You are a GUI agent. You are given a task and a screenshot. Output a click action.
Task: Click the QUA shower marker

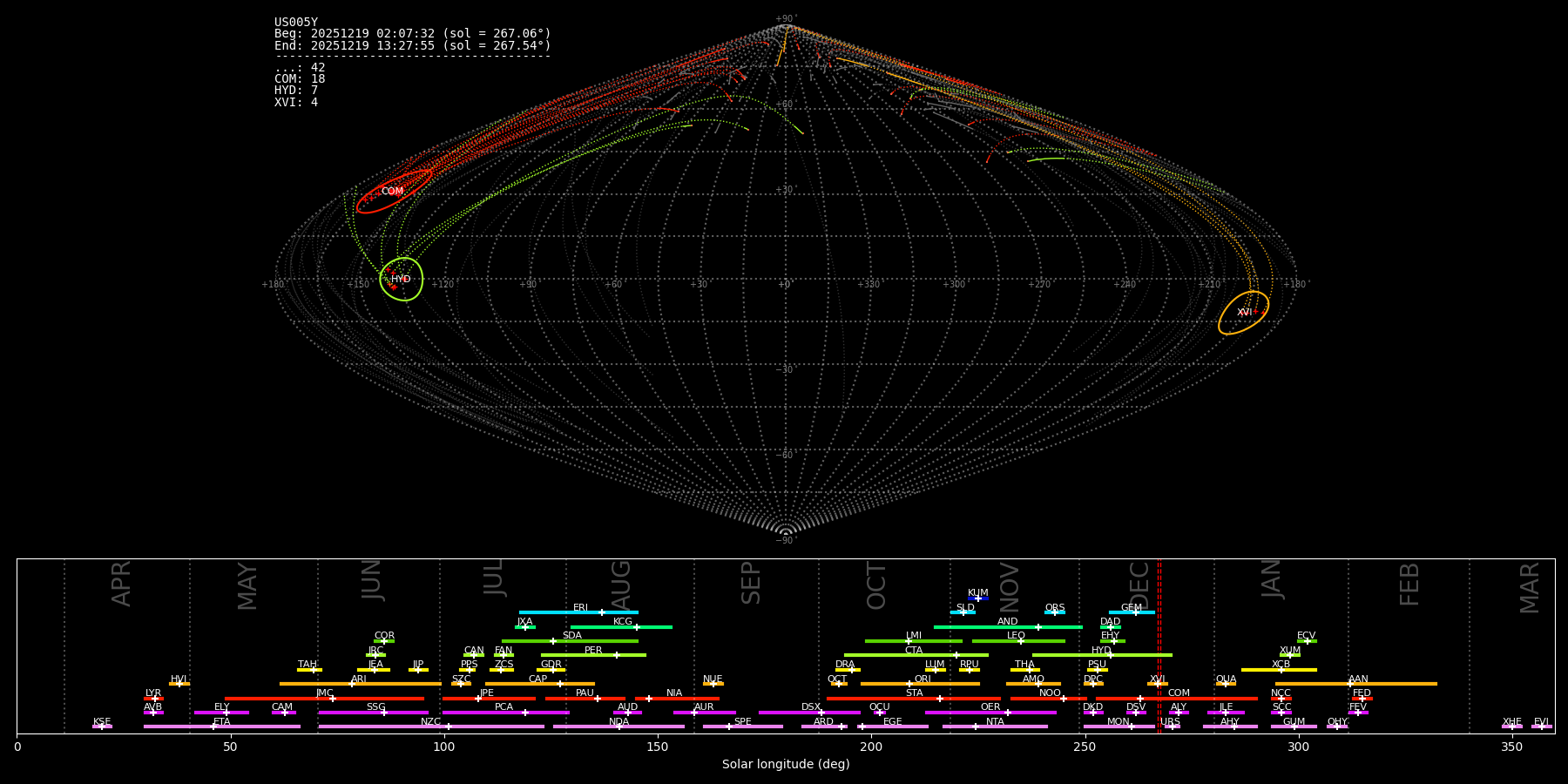point(1226,684)
